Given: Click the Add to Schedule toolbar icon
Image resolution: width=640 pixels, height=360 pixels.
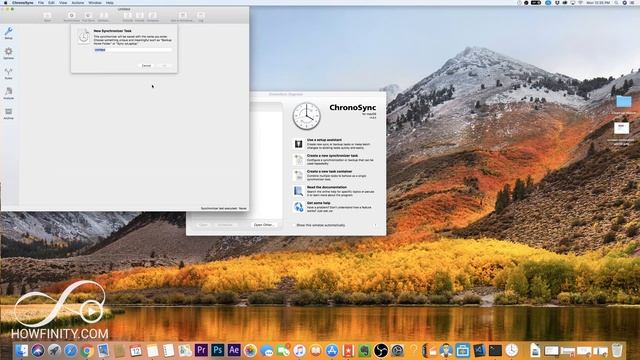Looking at the screenshot, I should click(182, 16).
